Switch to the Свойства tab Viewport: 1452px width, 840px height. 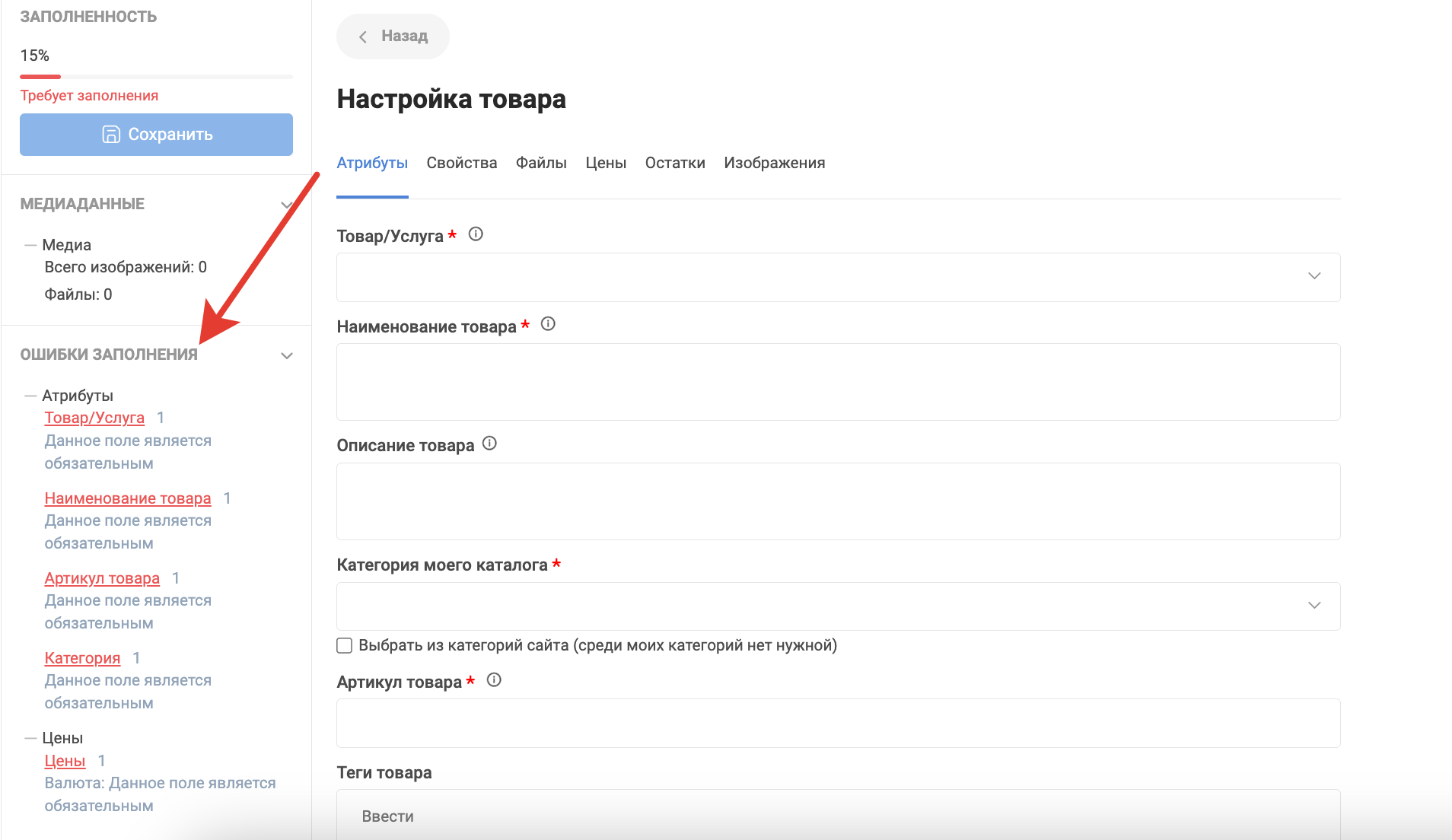point(461,163)
